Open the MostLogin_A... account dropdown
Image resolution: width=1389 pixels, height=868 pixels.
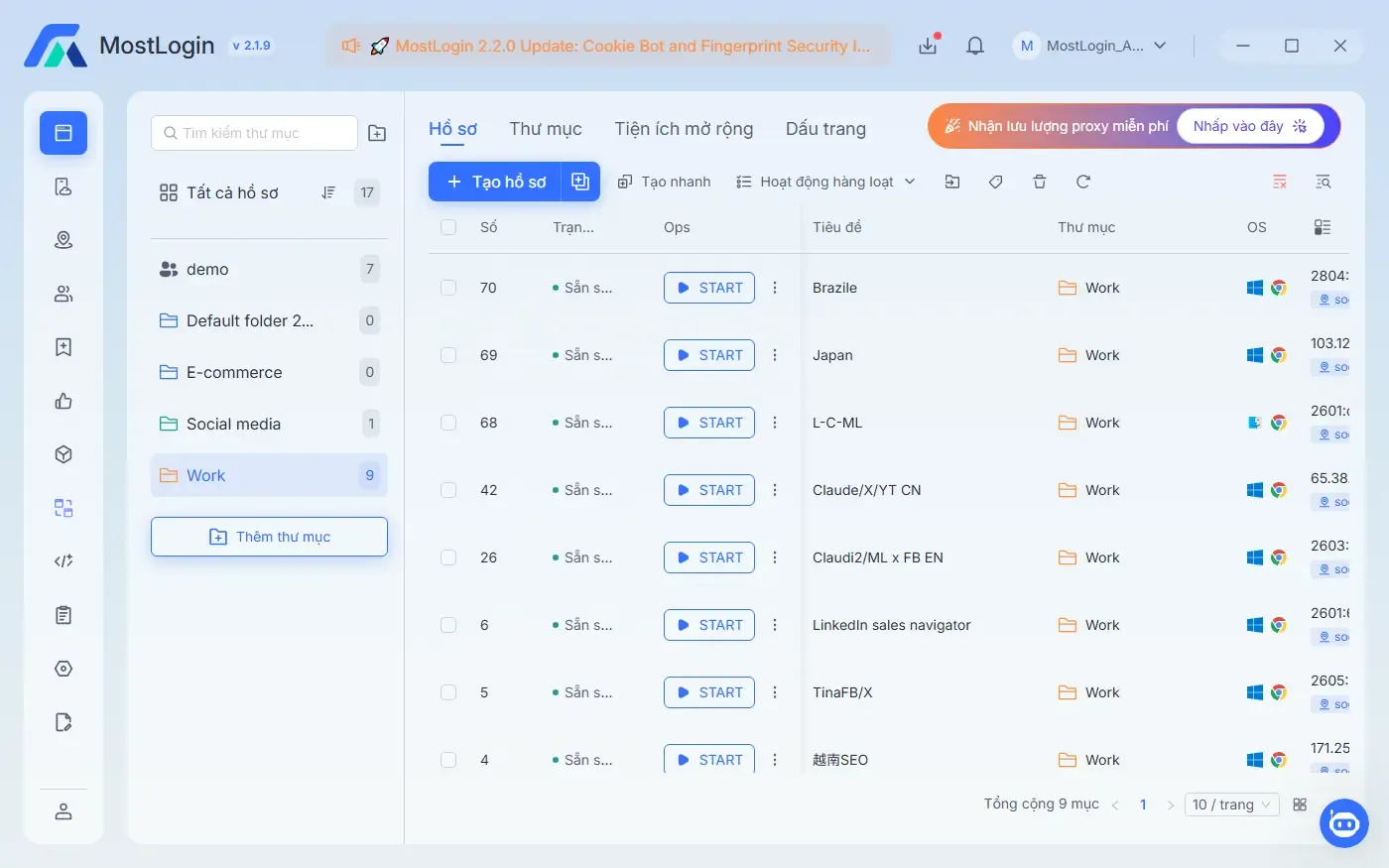coord(1090,46)
